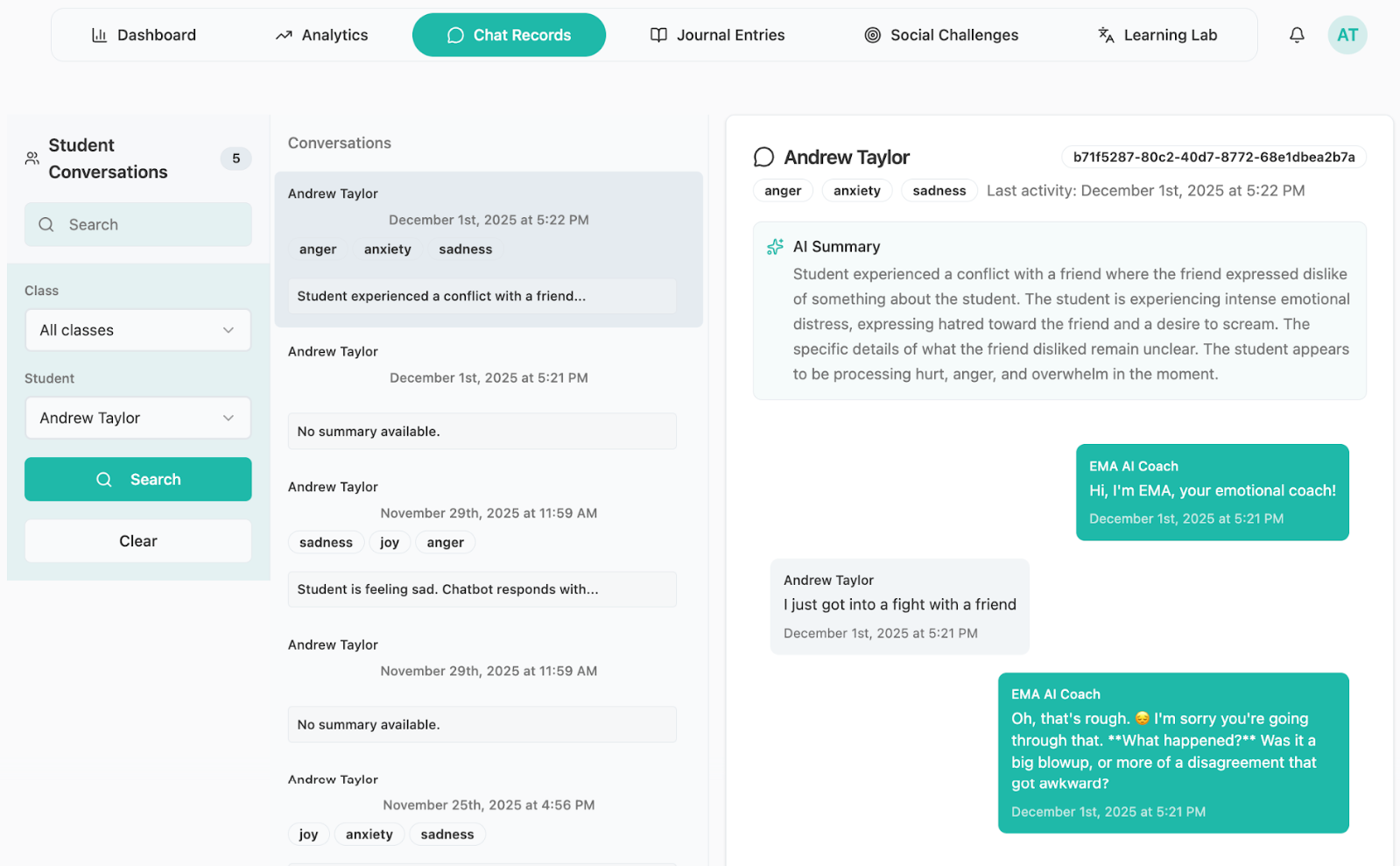Click the notification bell icon
This screenshot has width=1400, height=866.
click(1297, 35)
